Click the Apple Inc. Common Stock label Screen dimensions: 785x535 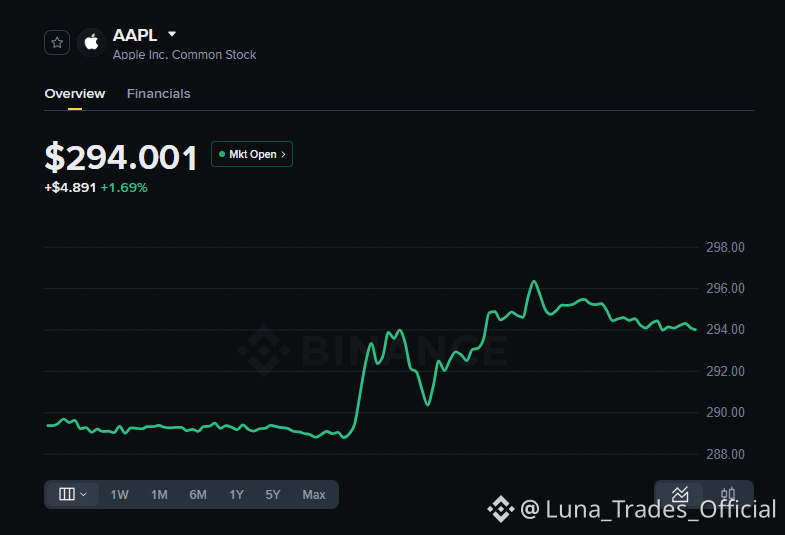[184, 55]
